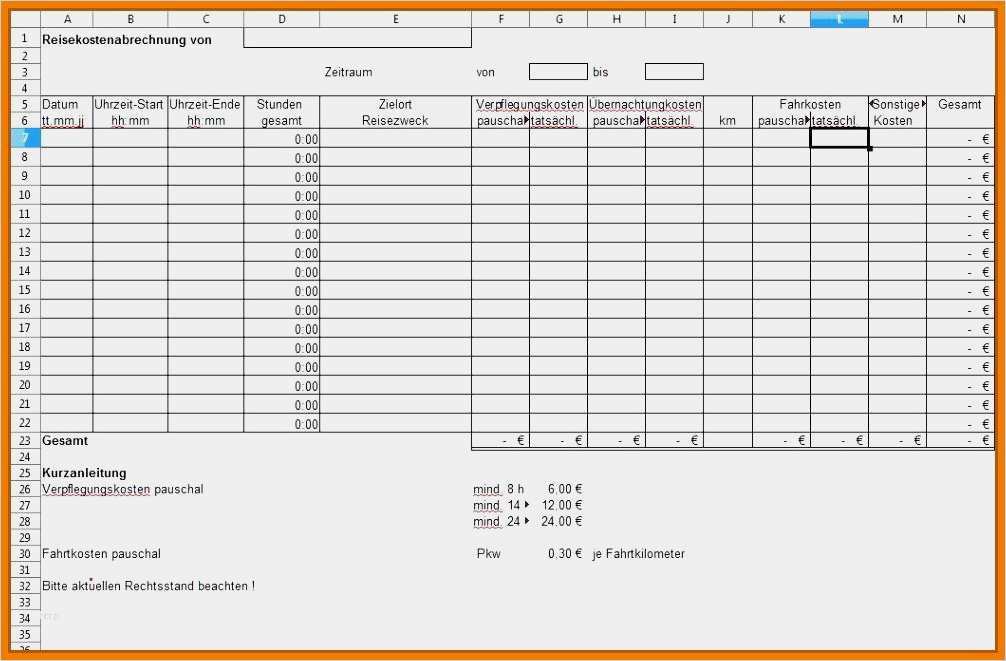Click 'mind. 8 h' cell

click(x=499, y=489)
